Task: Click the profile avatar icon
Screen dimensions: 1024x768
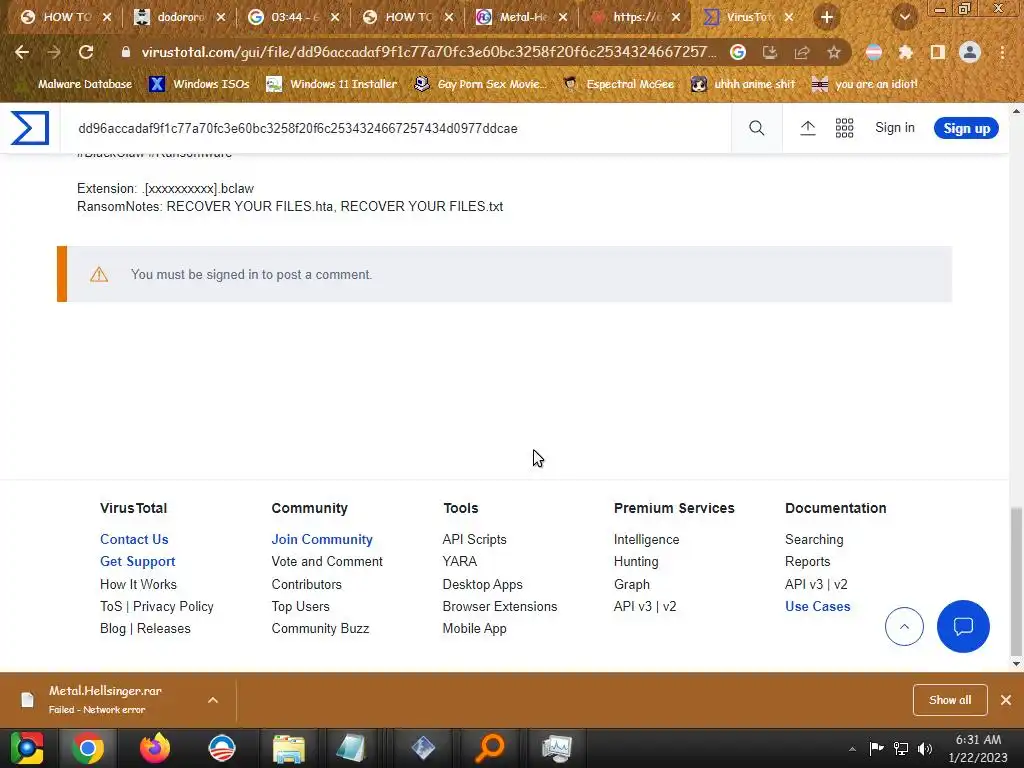Action: (x=970, y=52)
